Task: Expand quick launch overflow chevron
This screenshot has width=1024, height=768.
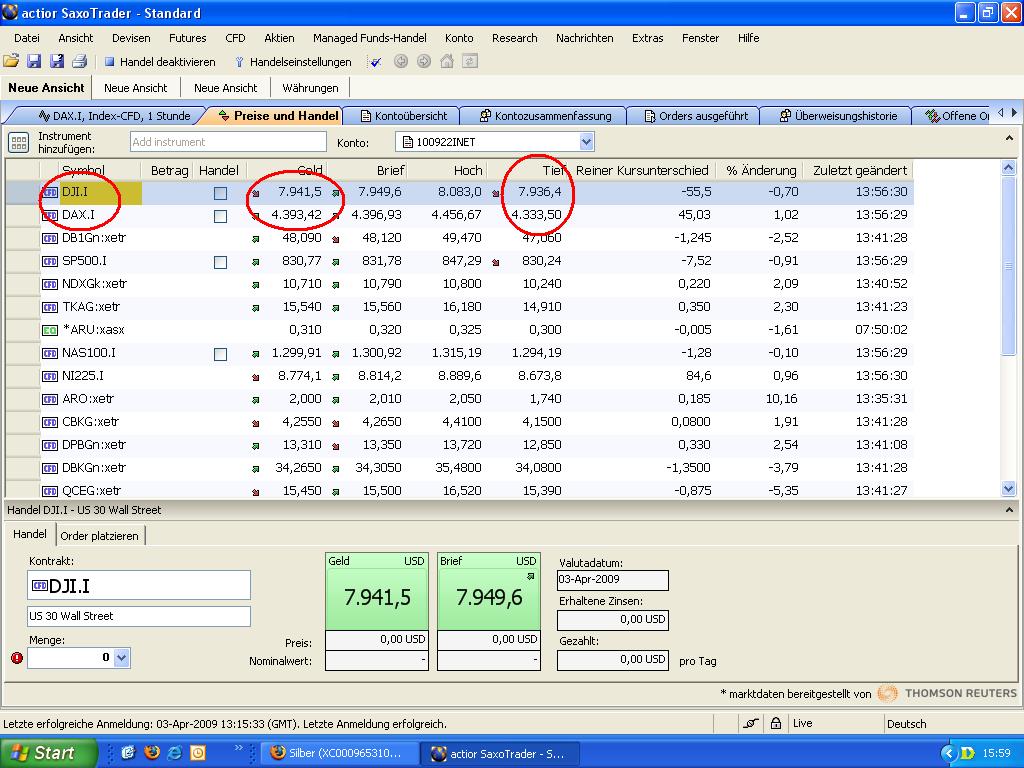Action: (238, 747)
